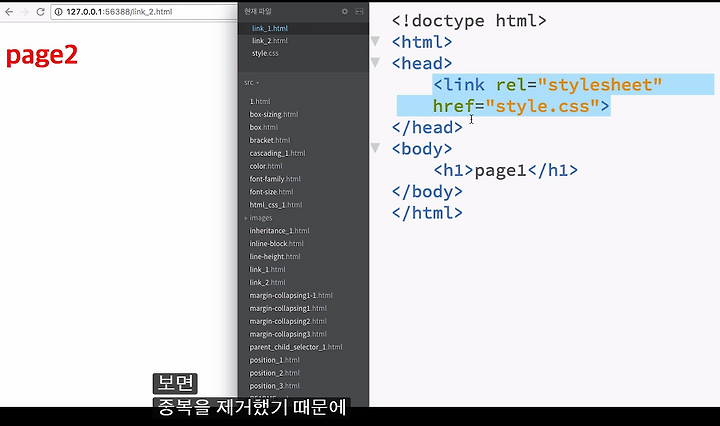The image size is (720, 426).
Task: Click the href="style.css" code line
Action: tap(521, 106)
